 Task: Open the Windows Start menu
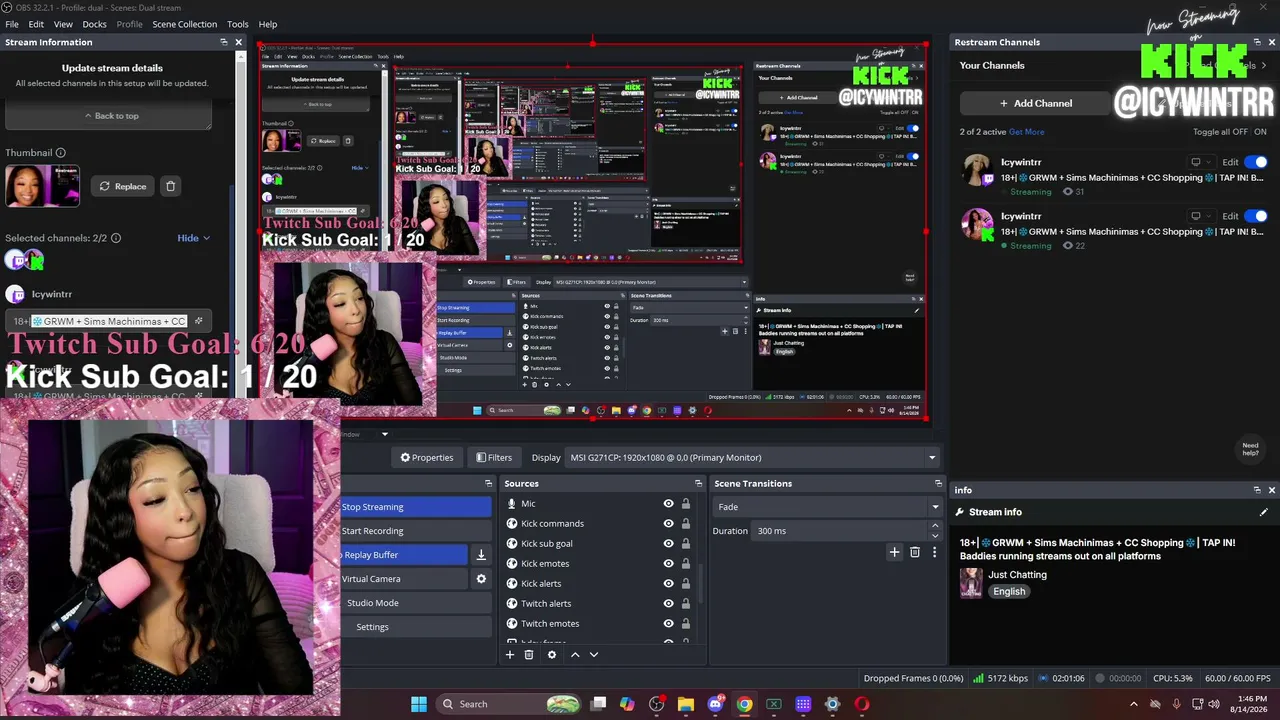coord(419,704)
